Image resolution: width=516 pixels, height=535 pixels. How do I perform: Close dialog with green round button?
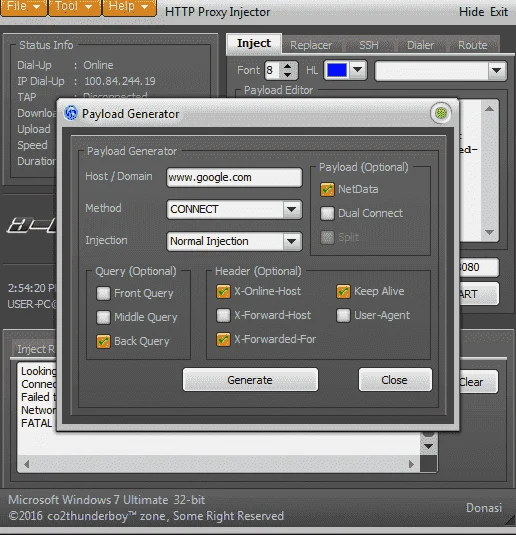click(441, 113)
